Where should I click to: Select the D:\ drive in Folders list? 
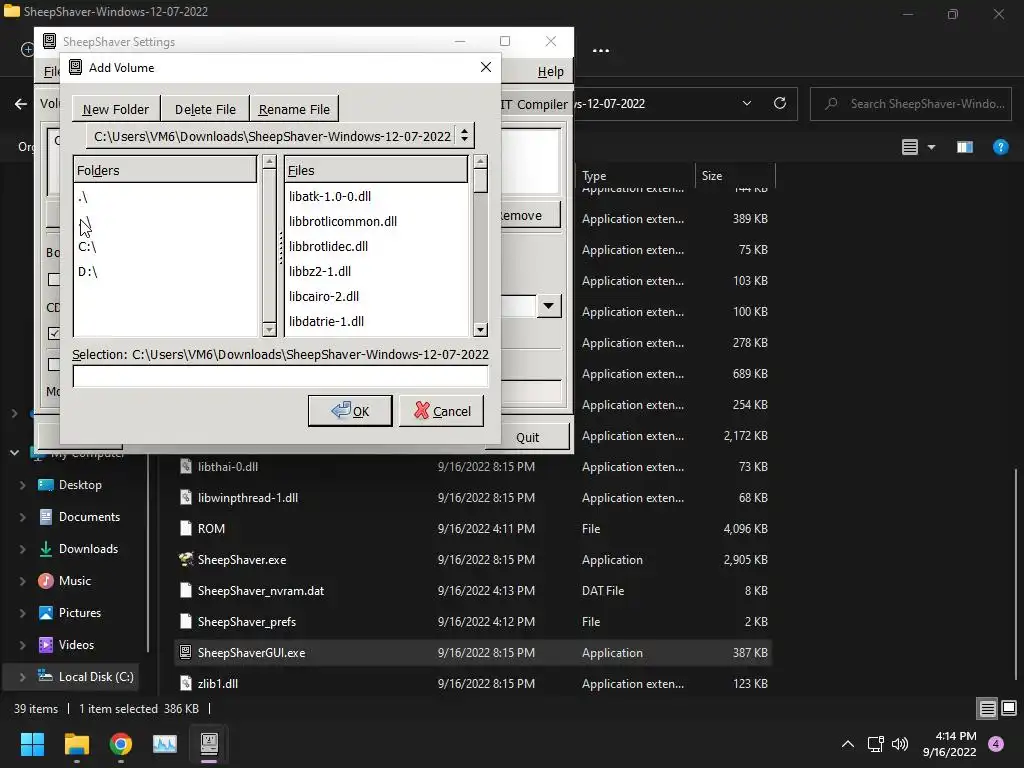pos(88,272)
